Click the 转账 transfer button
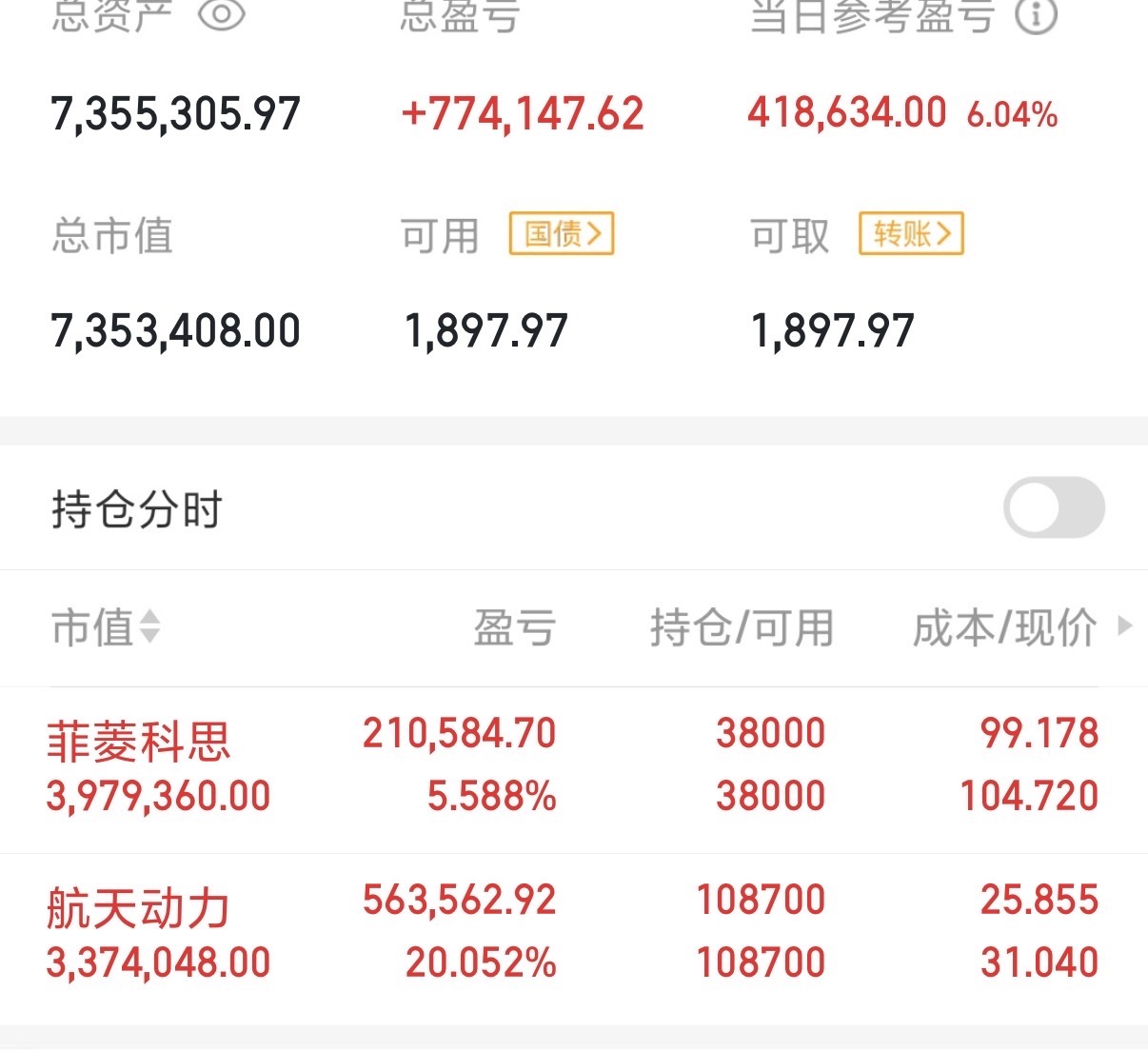The width and height of the screenshot is (1148, 1051). click(911, 233)
